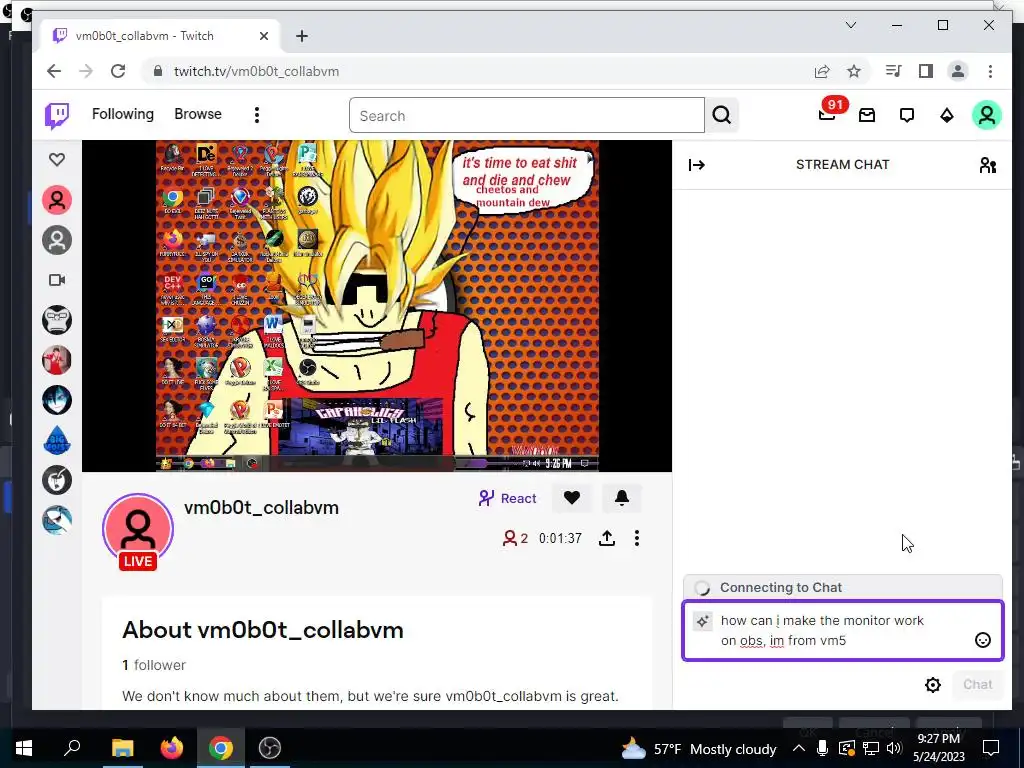Open the chat community users icon
Image resolution: width=1024 pixels, height=768 pixels.
(987, 165)
